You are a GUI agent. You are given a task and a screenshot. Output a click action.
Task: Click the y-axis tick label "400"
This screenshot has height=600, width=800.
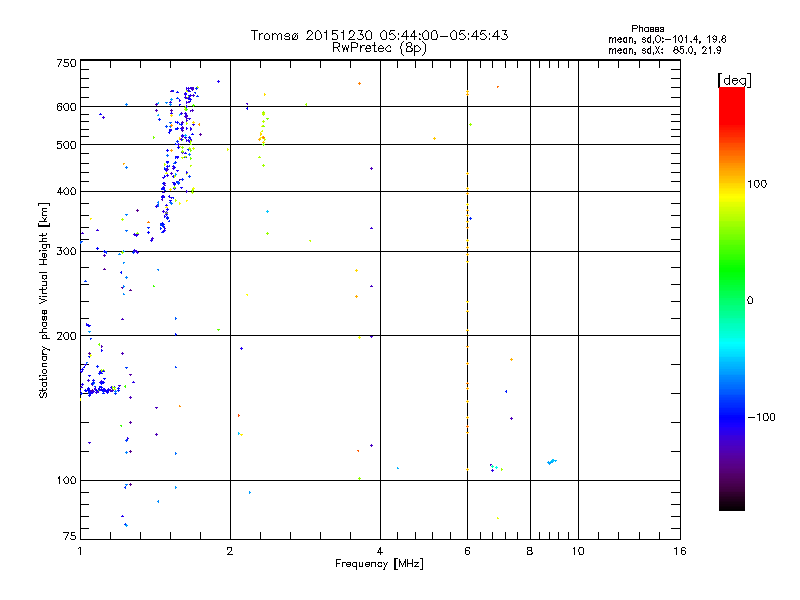[x=66, y=191]
